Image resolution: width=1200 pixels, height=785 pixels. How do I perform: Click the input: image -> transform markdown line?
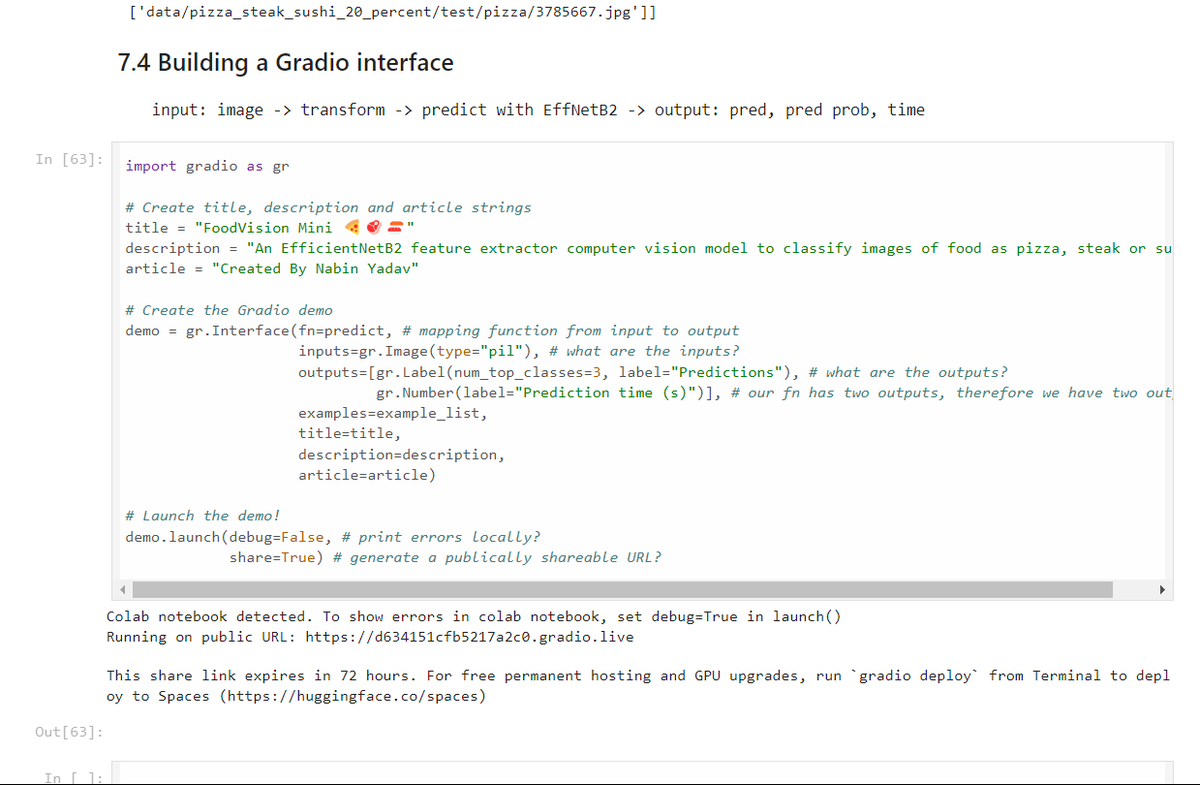coord(538,110)
